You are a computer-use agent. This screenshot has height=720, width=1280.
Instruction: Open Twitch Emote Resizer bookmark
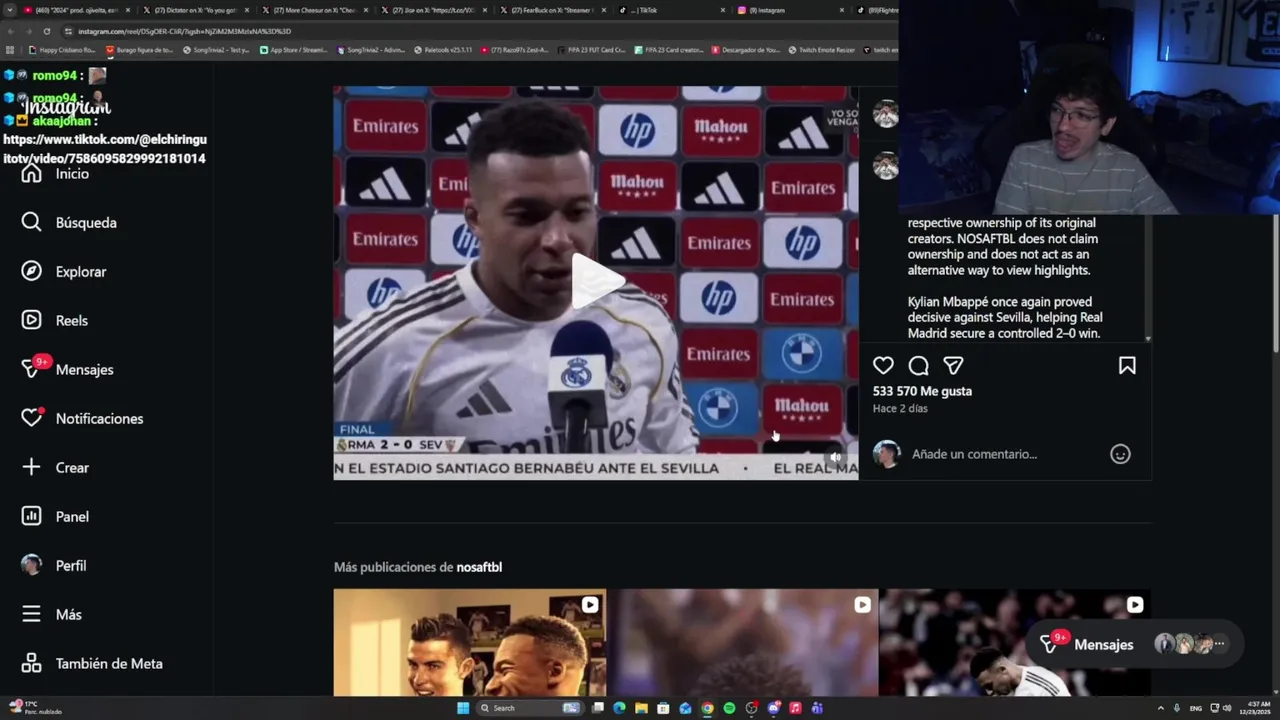click(x=822, y=50)
